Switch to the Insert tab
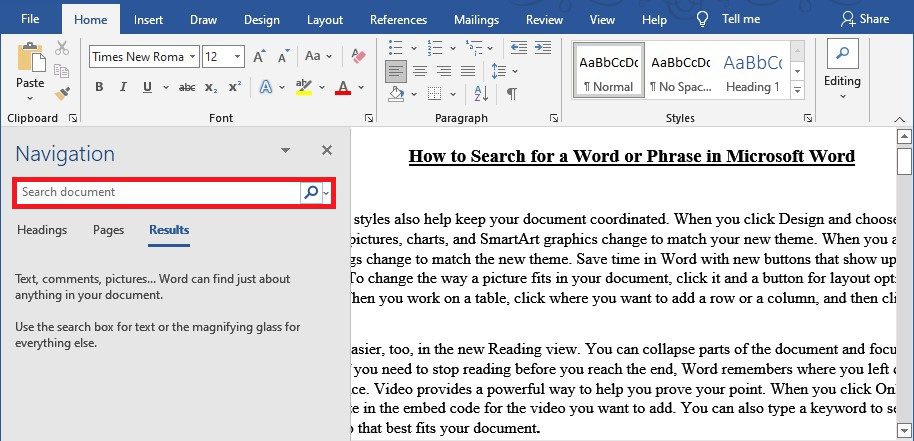This screenshot has width=914, height=441. [148, 20]
